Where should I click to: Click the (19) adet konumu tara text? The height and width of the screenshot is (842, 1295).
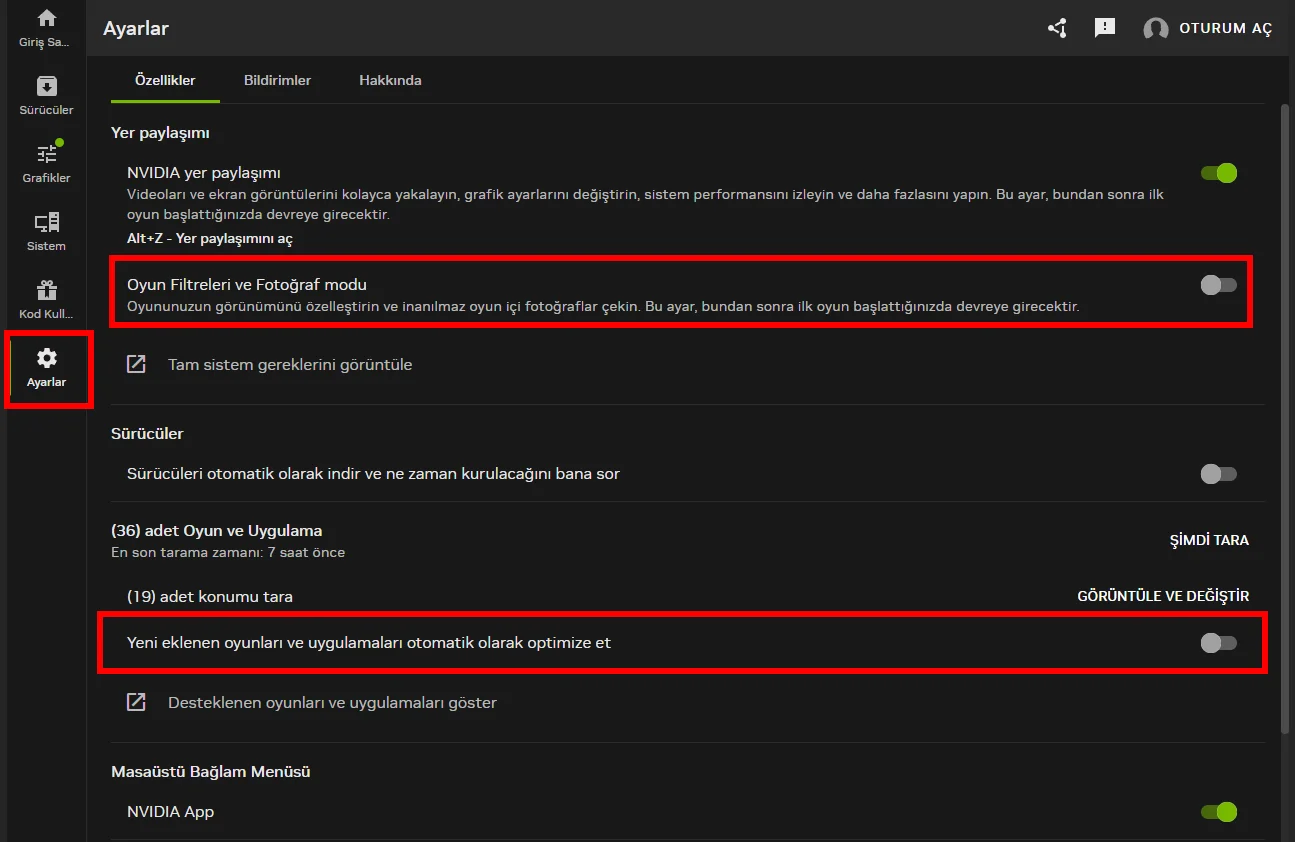click(210, 596)
